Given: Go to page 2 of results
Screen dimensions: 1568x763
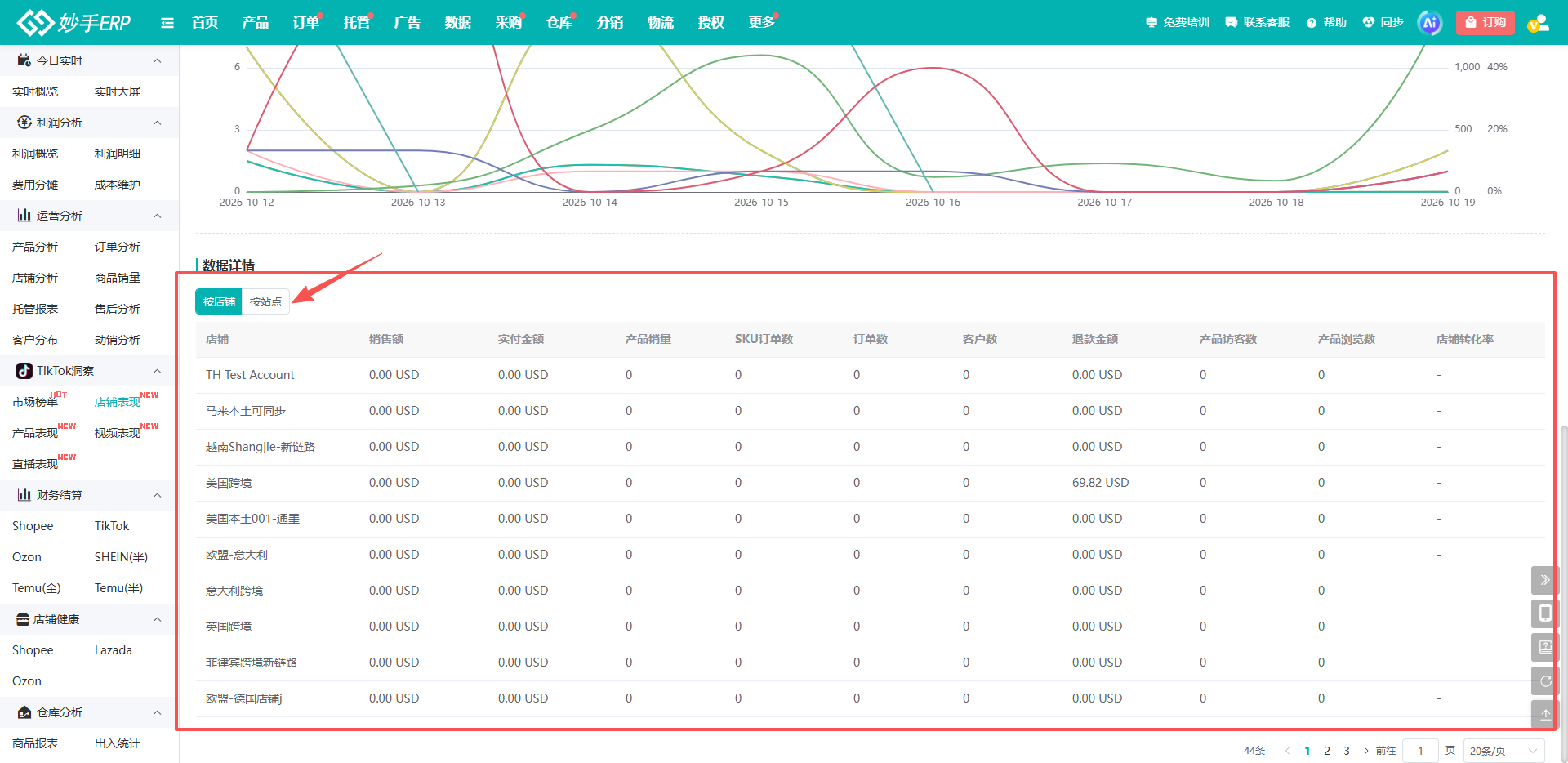Looking at the screenshot, I should (x=1327, y=751).
